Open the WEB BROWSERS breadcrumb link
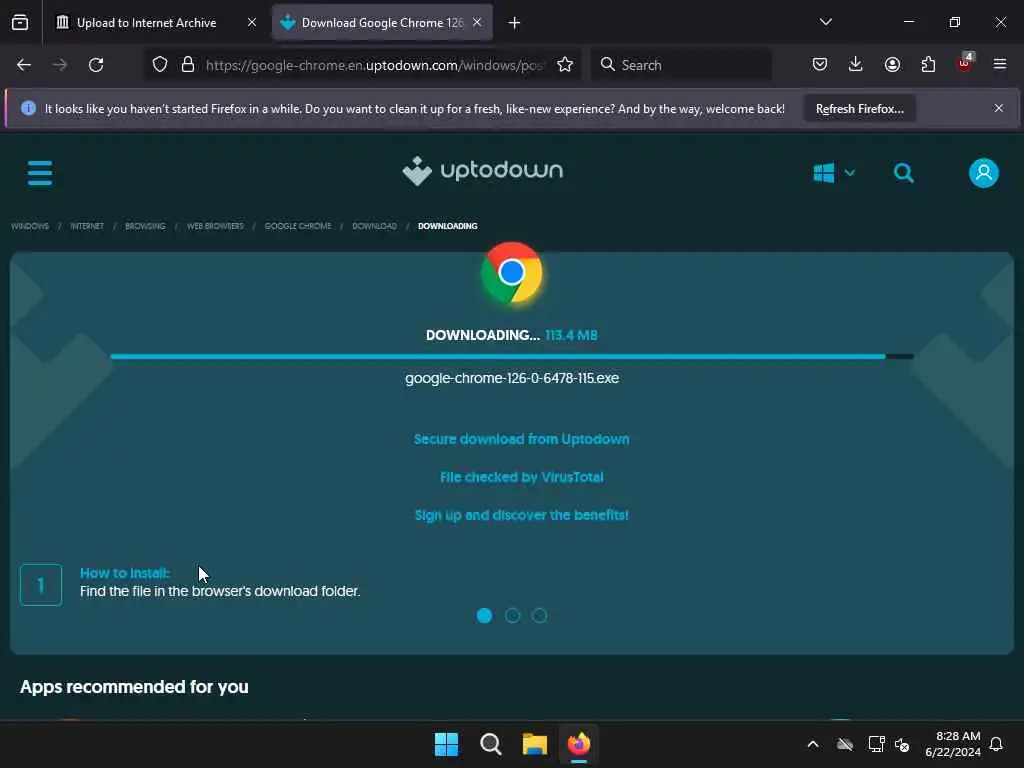The image size is (1024, 768). [215, 226]
